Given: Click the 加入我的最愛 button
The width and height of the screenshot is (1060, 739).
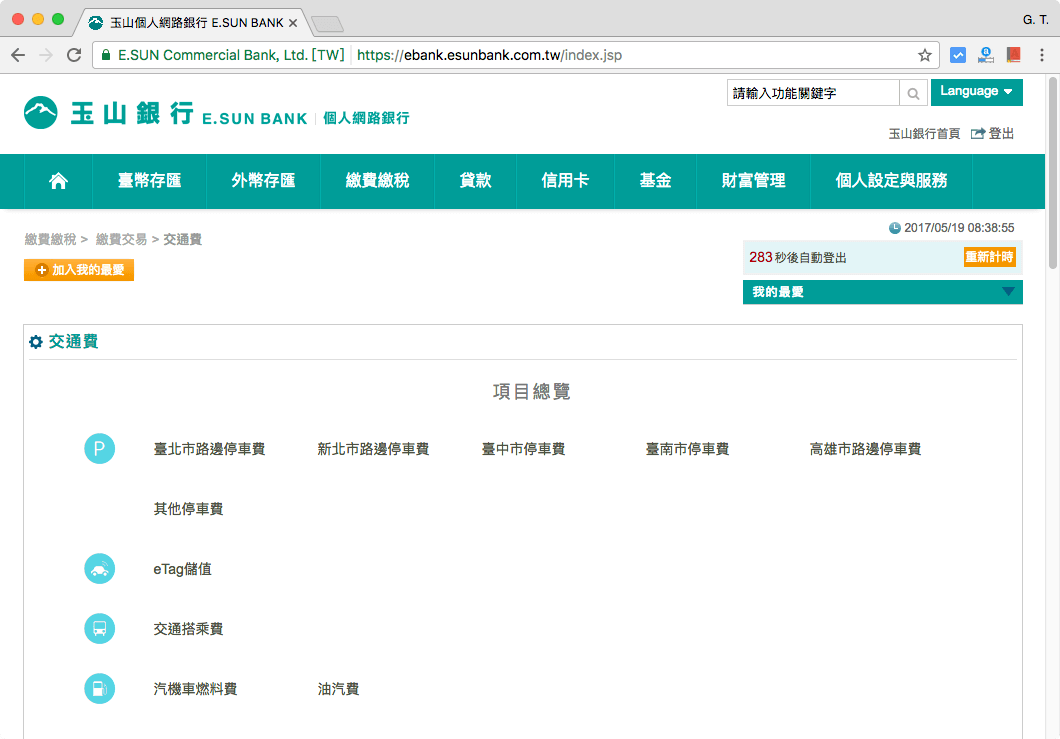Looking at the screenshot, I should coord(79,270).
